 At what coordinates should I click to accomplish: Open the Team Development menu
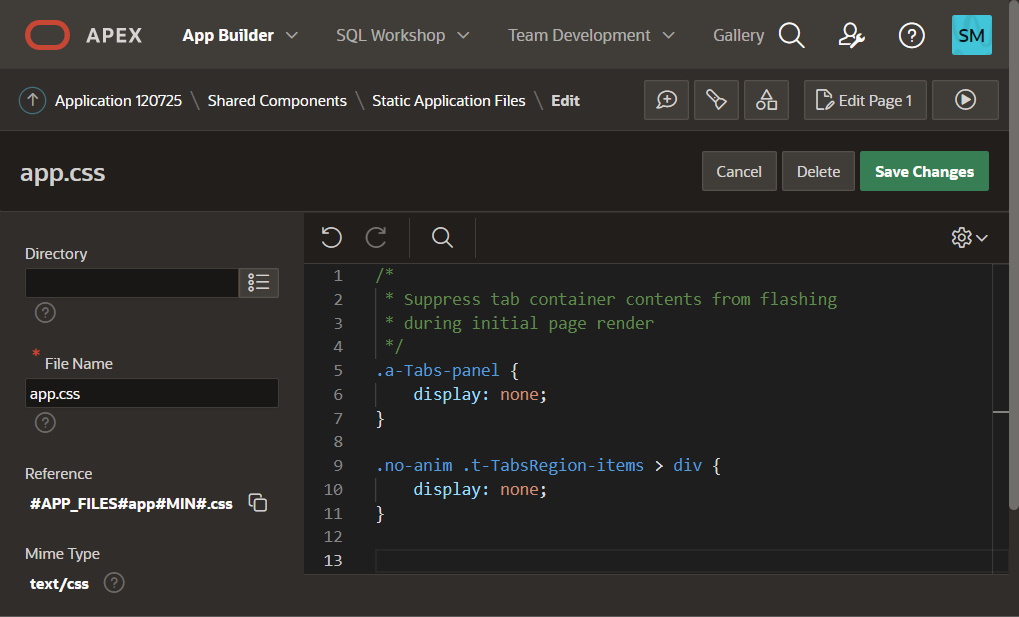click(x=591, y=35)
